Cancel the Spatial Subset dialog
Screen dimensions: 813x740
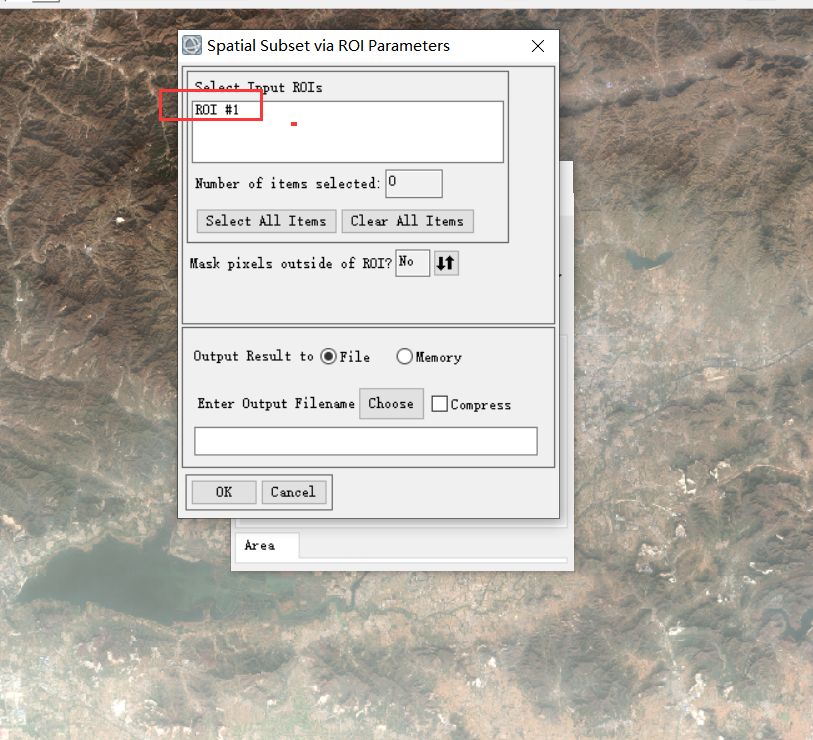click(x=294, y=492)
